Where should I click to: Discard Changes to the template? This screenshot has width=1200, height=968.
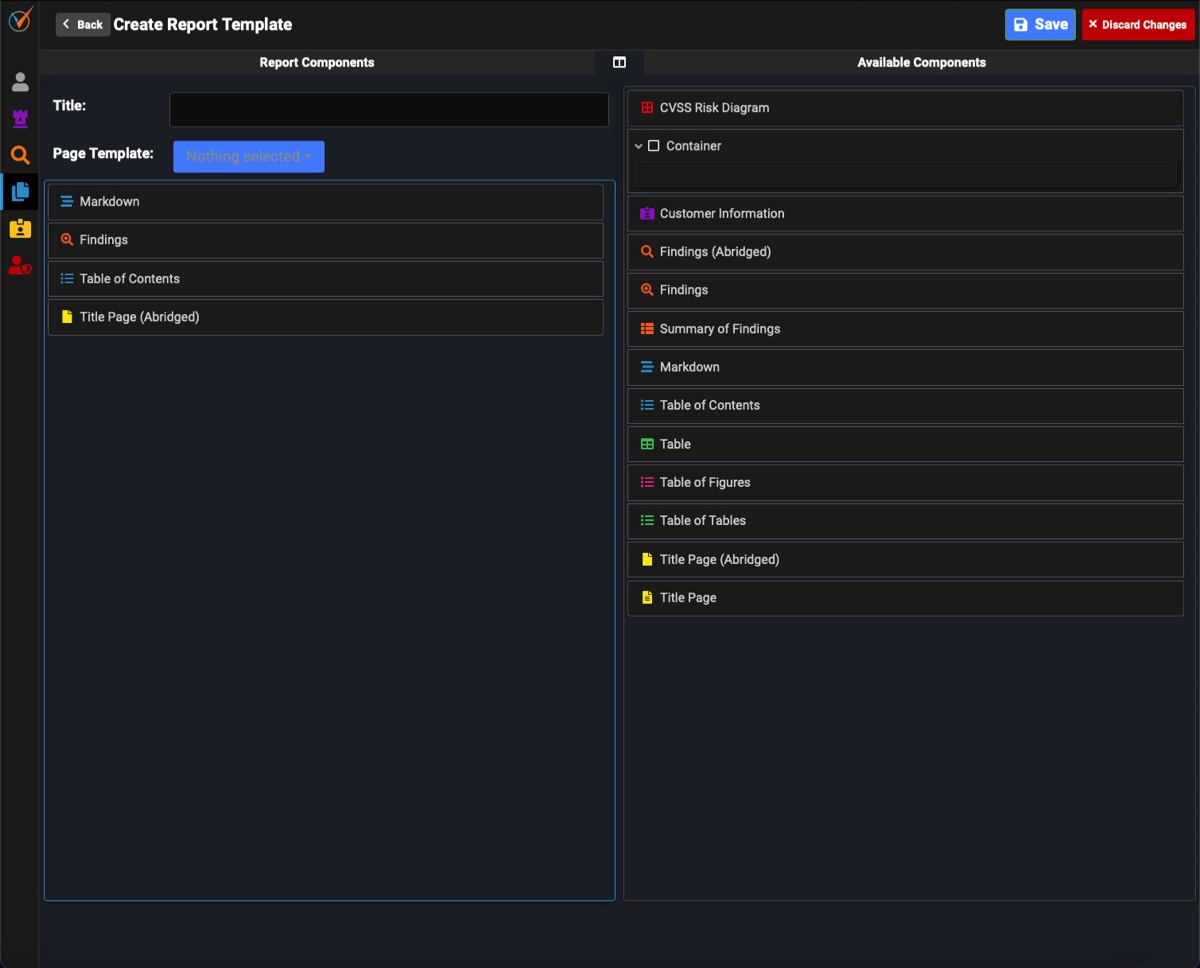pyautogui.click(x=1138, y=24)
